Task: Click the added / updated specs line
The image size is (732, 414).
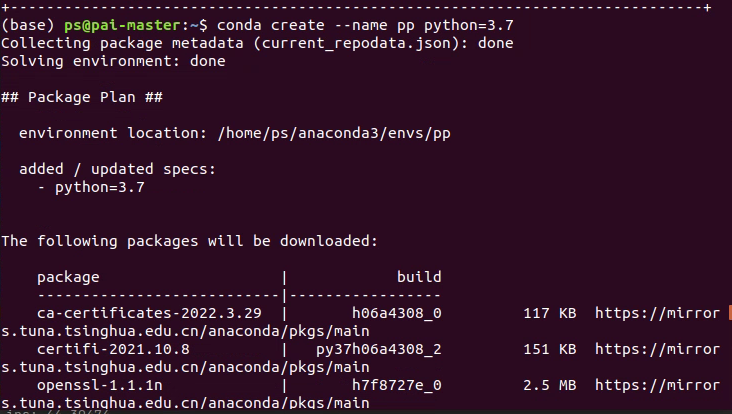Action: [118, 169]
